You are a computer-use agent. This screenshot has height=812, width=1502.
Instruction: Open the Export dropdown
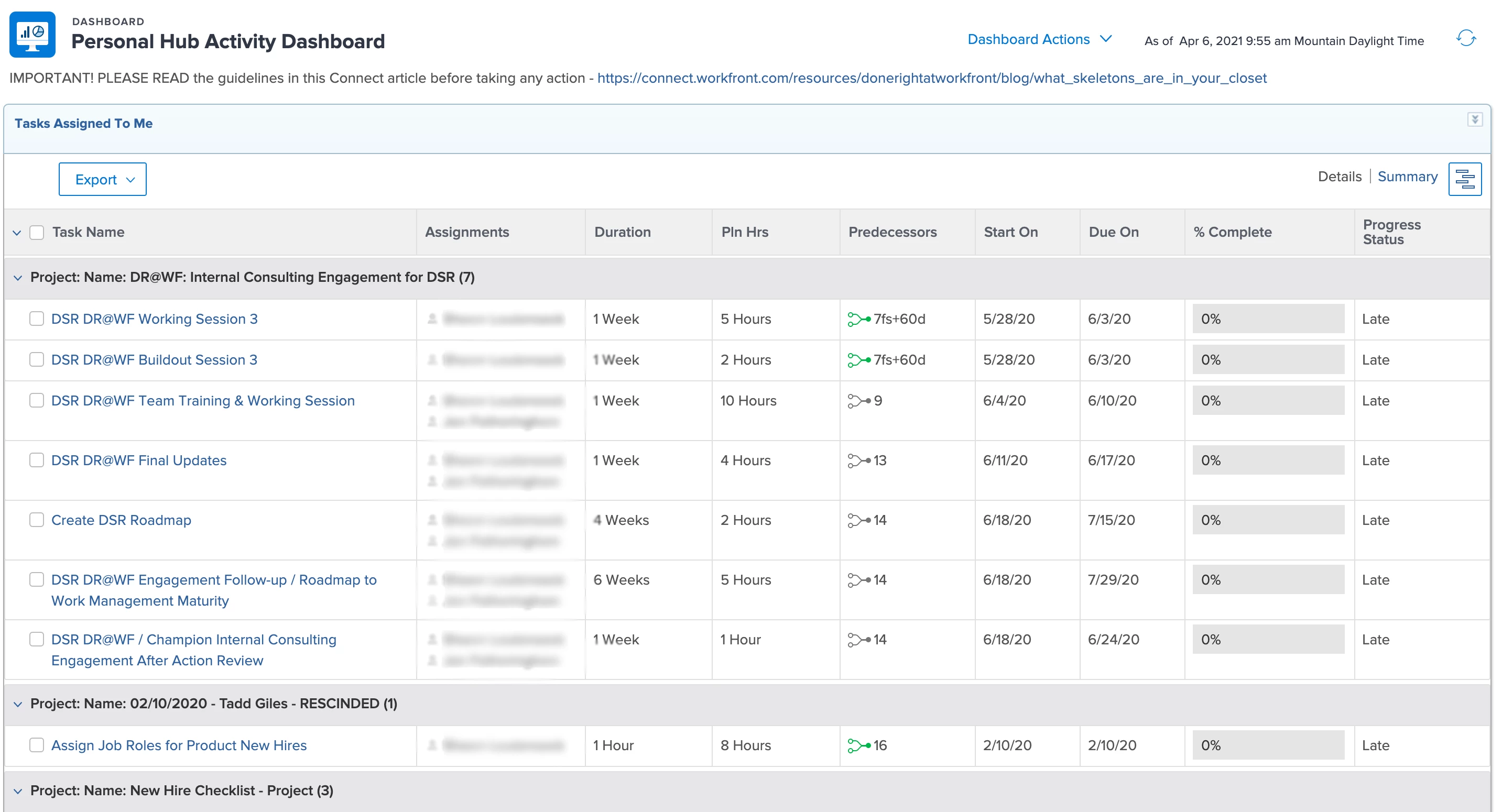[x=103, y=180]
